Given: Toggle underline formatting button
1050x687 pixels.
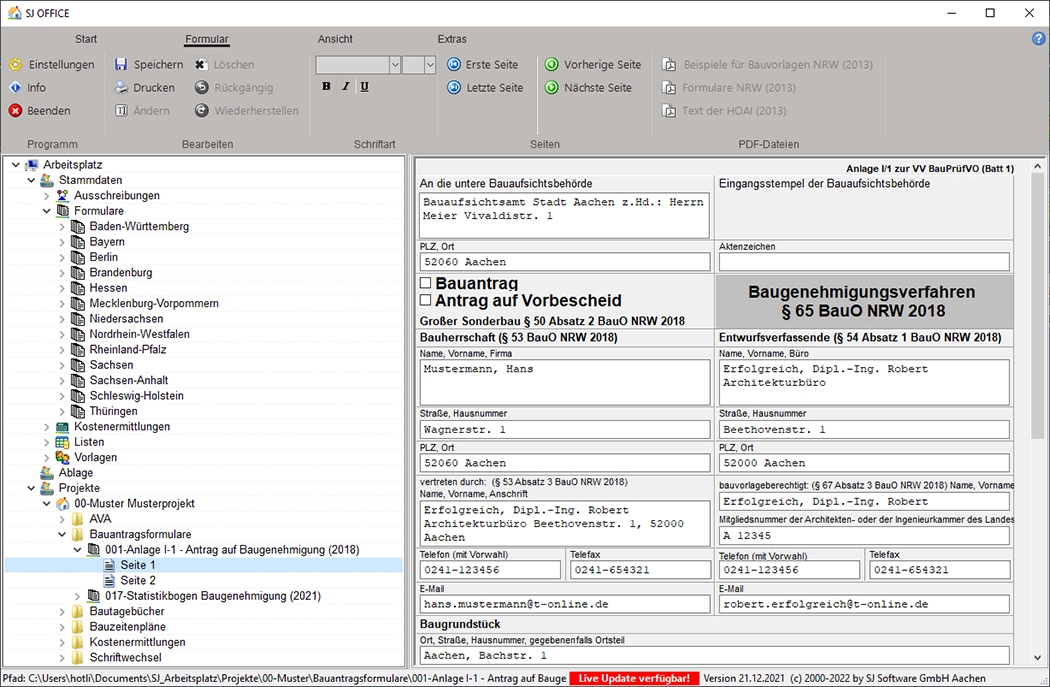Looking at the screenshot, I should coord(364,87).
